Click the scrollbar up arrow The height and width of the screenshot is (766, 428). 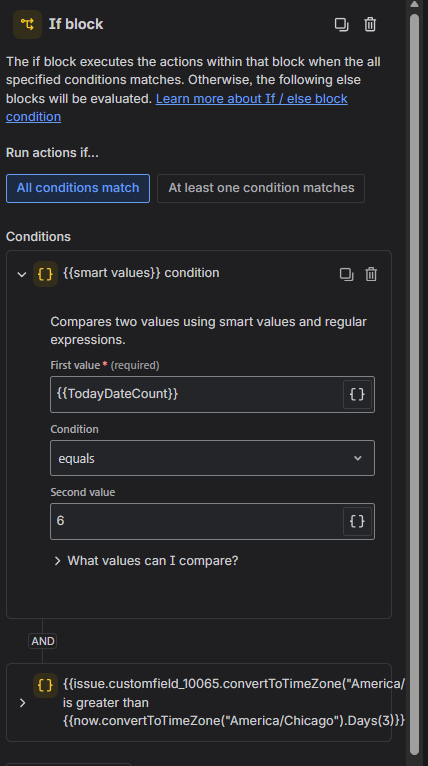[414, 4]
